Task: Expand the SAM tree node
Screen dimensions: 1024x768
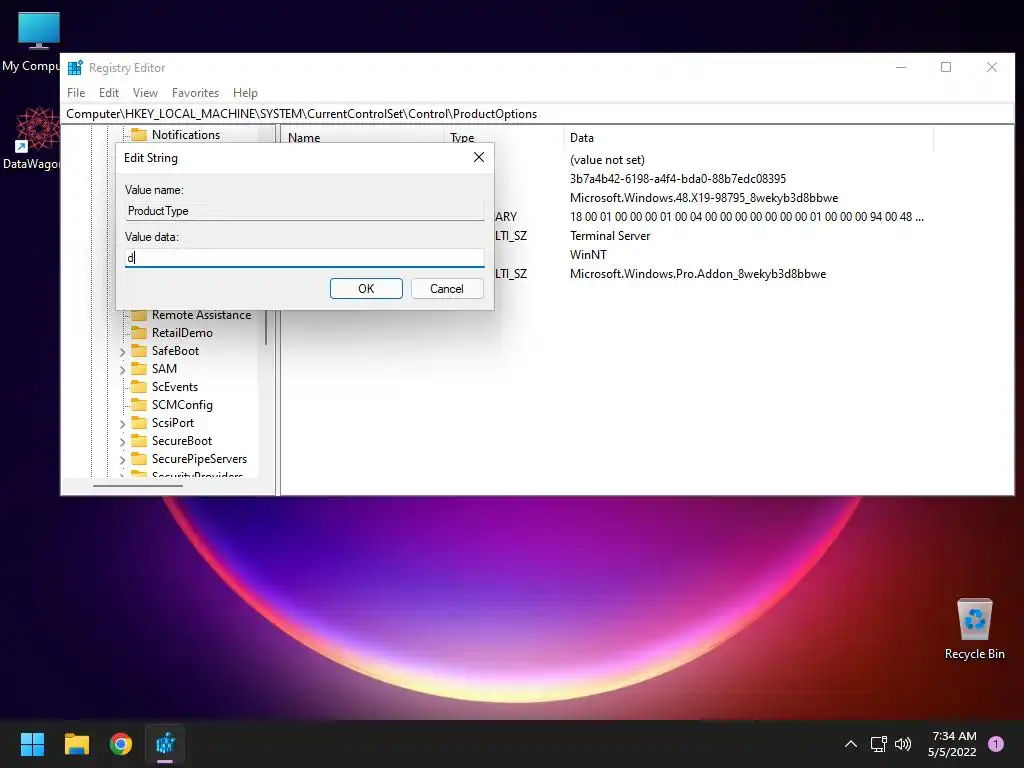Action: 122,370
